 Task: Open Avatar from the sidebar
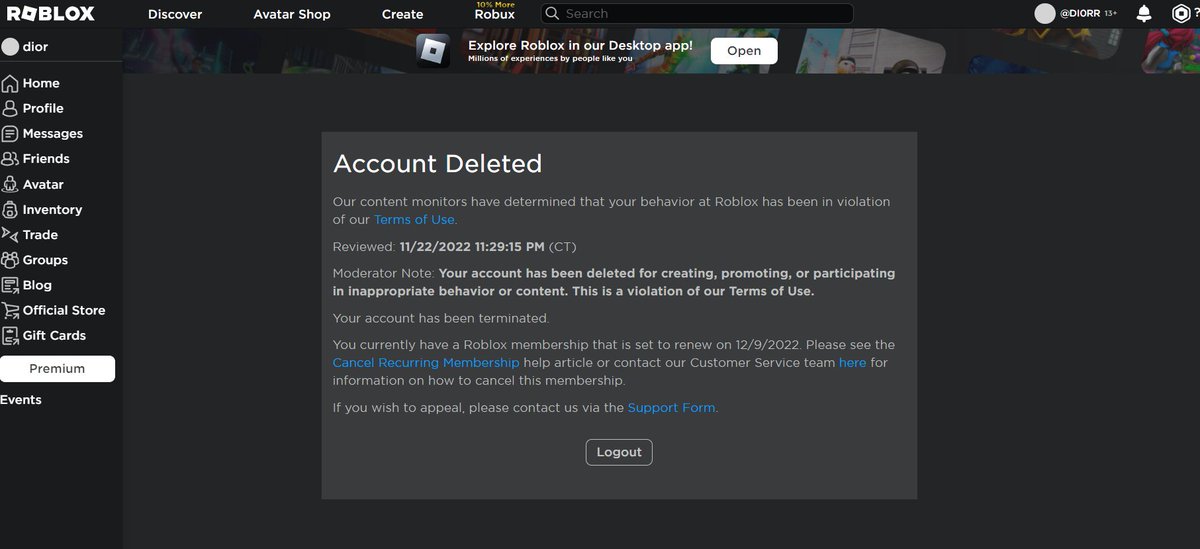pos(43,184)
